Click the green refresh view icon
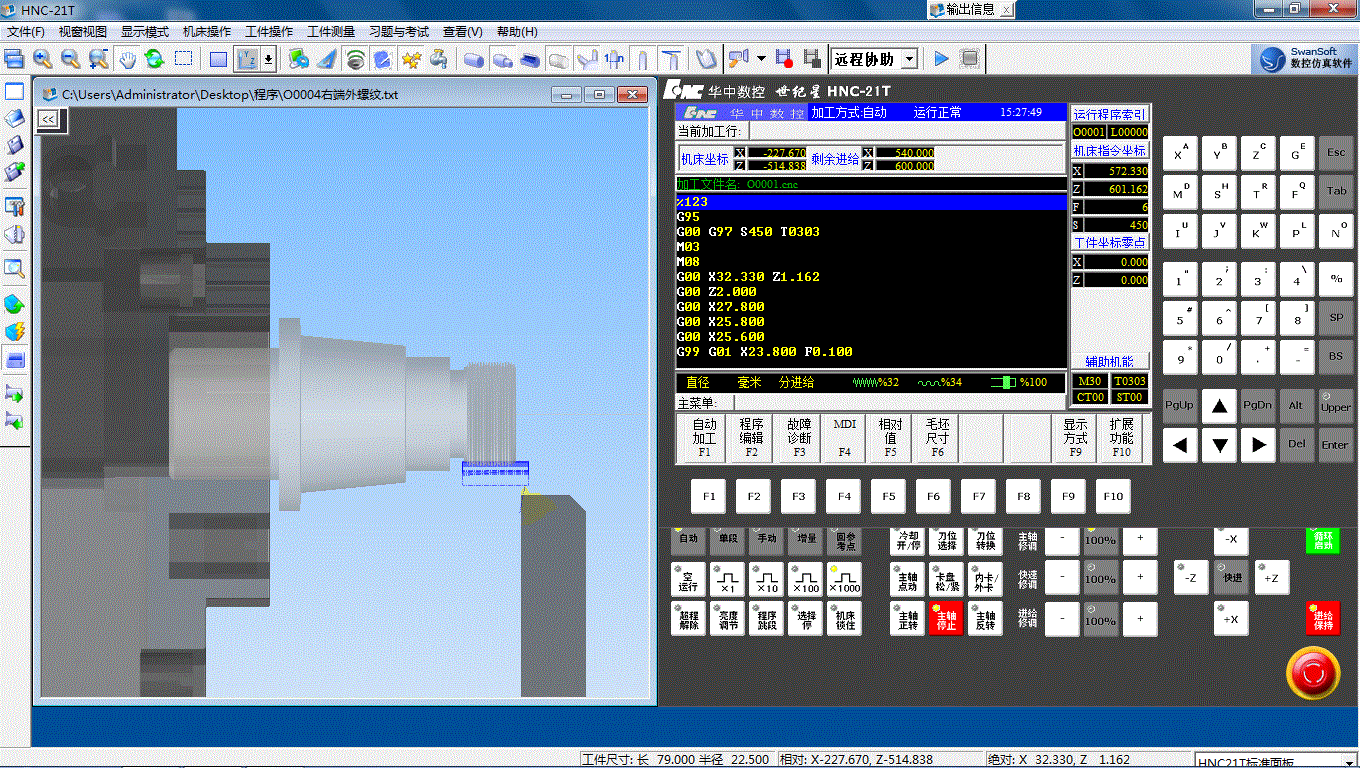Screen dimensions: 1360x768 pyautogui.click(x=154, y=59)
